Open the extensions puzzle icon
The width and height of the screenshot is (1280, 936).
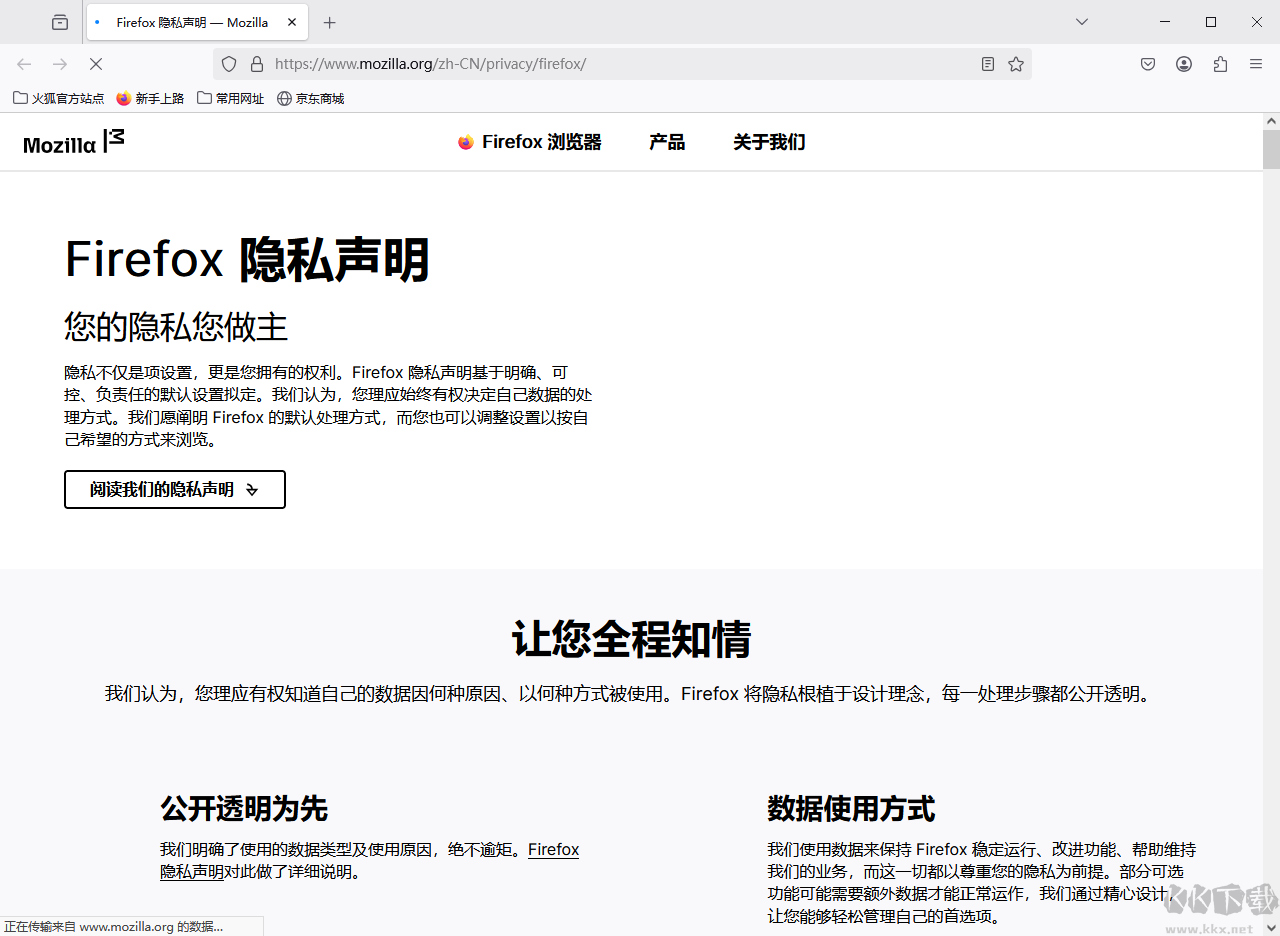[x=1220, y=64]
